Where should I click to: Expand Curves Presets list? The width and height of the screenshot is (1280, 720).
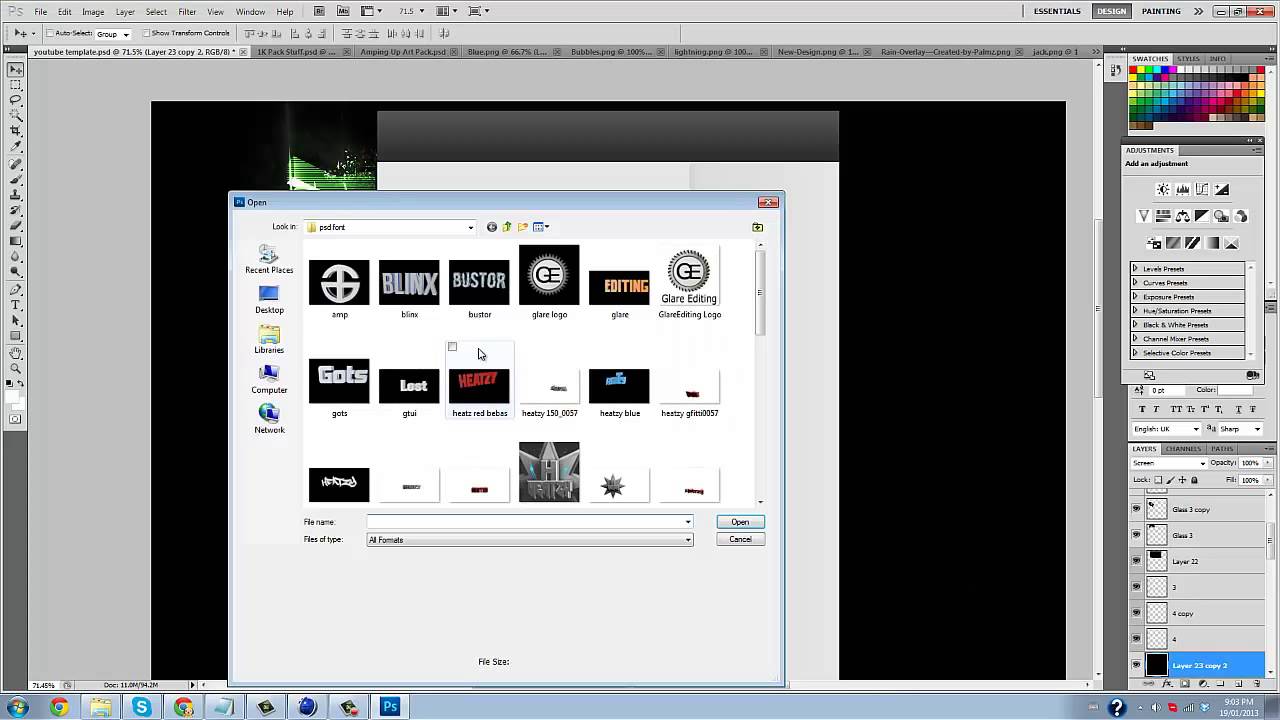coord(1135,283)
